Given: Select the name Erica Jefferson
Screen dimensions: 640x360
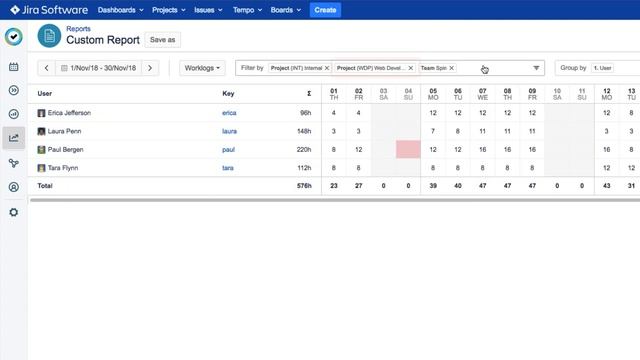Looking at the screenshot, I should click(x=69, y=113).
